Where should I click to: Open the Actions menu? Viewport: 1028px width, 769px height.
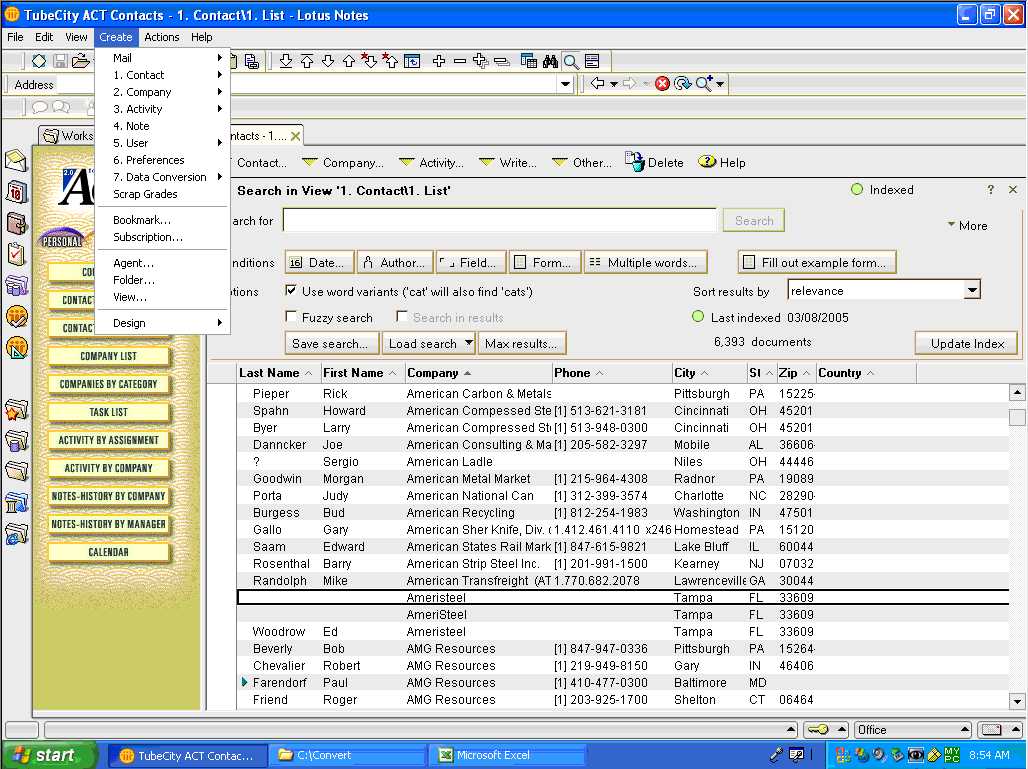tap(162, 37)
